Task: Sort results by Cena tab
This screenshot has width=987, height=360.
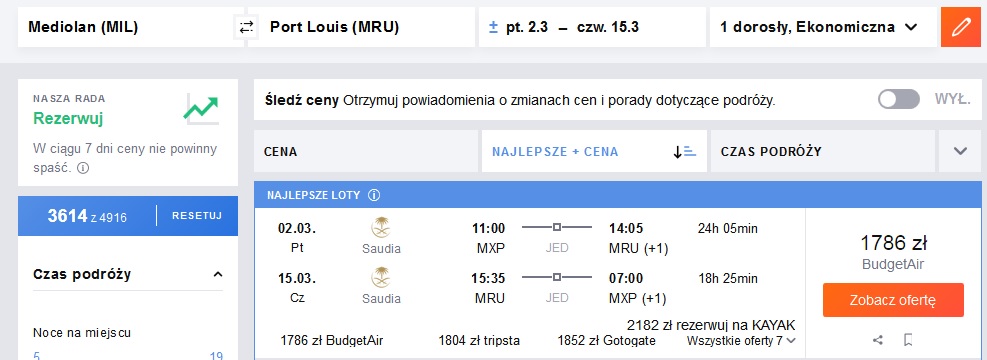Action: pos(366,151)
